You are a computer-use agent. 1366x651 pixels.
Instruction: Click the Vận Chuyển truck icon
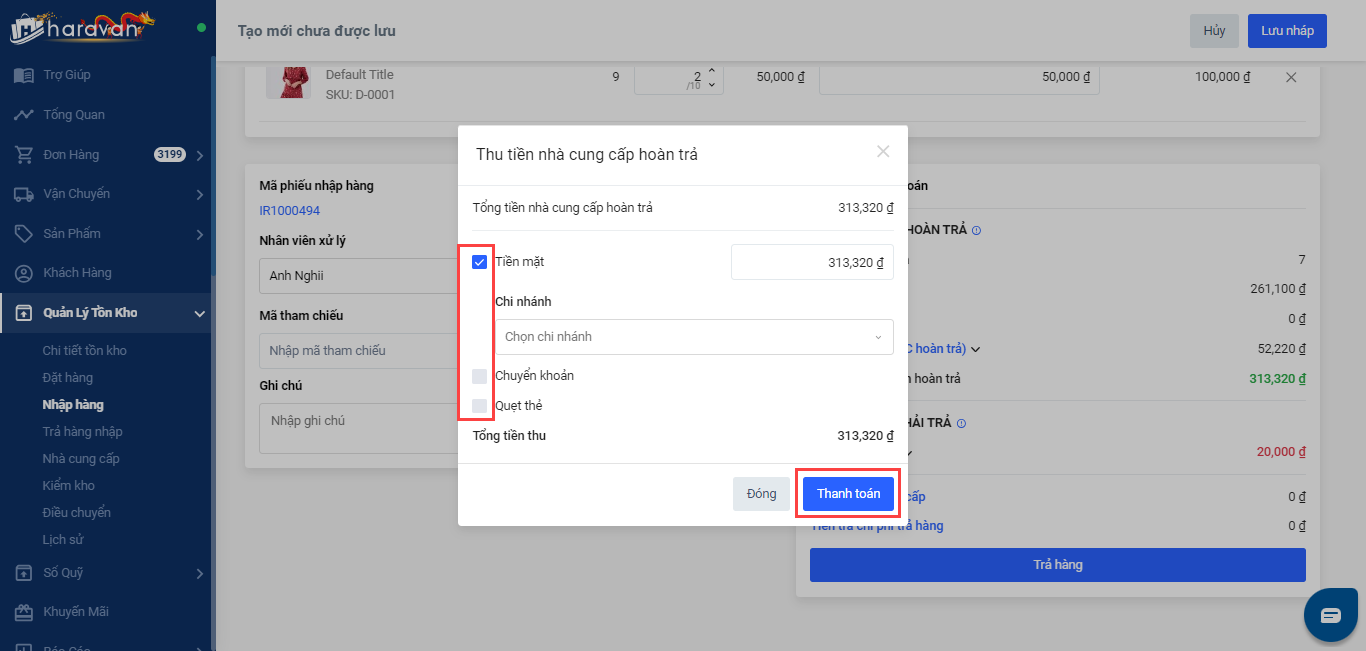tap(24, 194)
